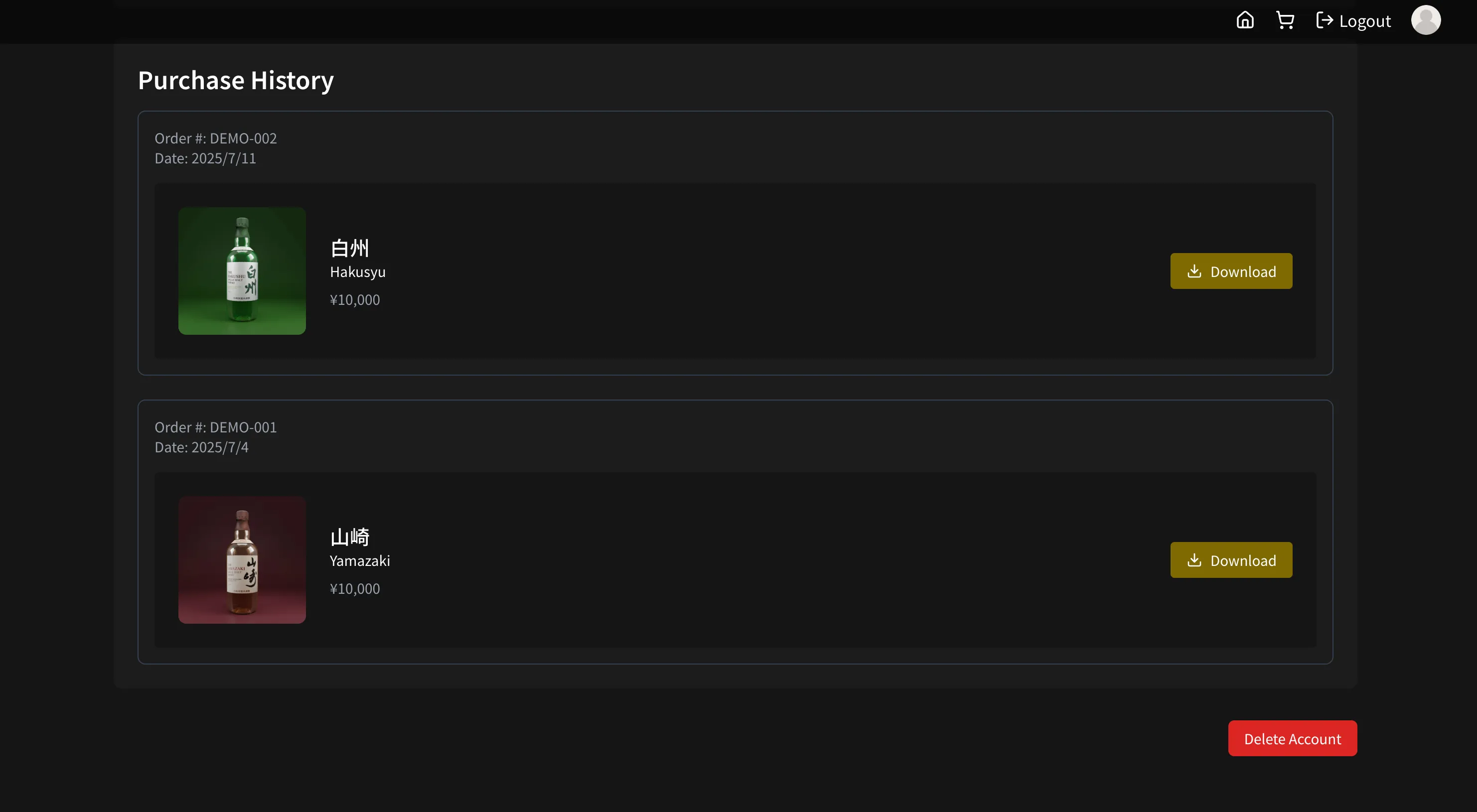Click the 白州 product title
The width and height of the screenshot is (1477, 812).
pos(350,248)
